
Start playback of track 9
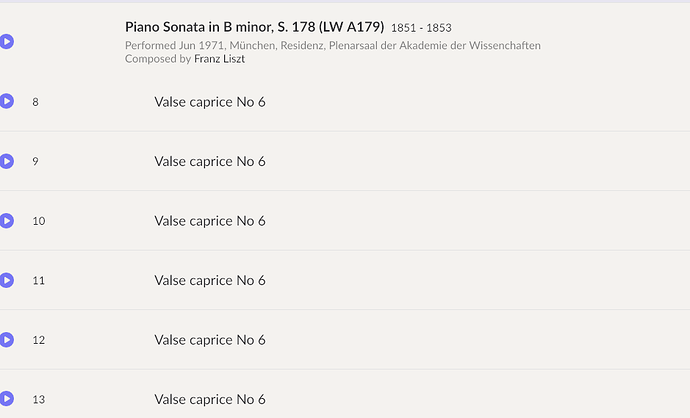[7, 161]
